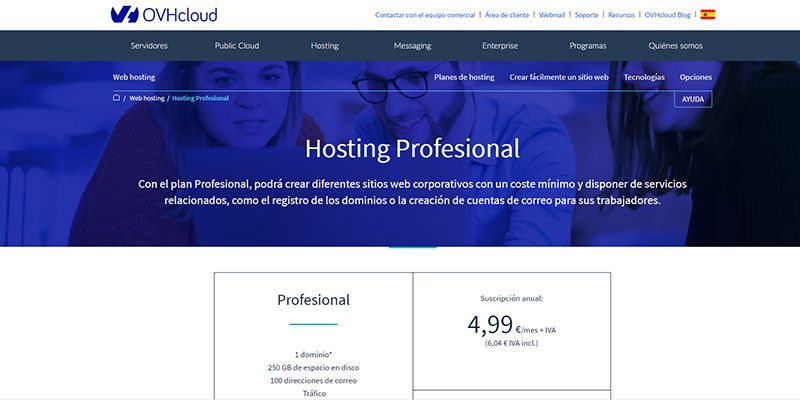This screenshot has height=400, width=800.
Task: Click 100 direcciones de correo line
Action: [313, 381]
